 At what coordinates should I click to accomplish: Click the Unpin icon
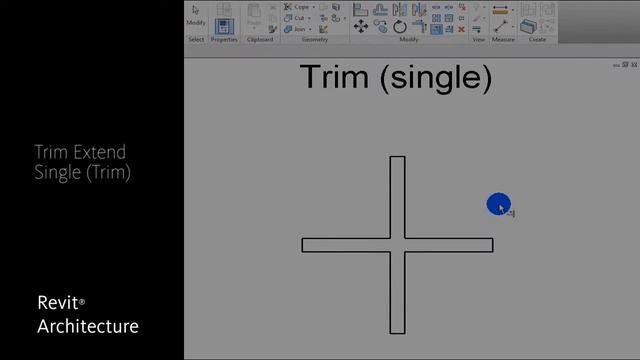(x=462, y=7)
